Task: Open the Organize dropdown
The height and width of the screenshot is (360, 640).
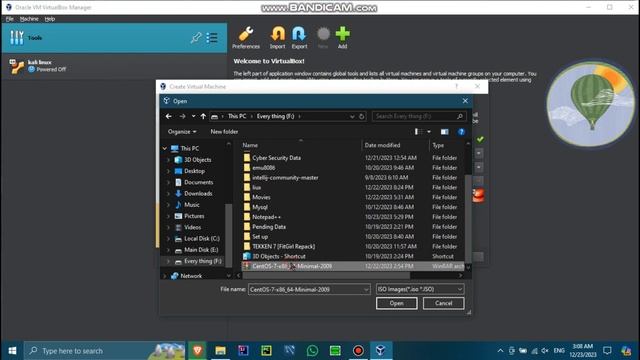Action: (x=182, y=131)
